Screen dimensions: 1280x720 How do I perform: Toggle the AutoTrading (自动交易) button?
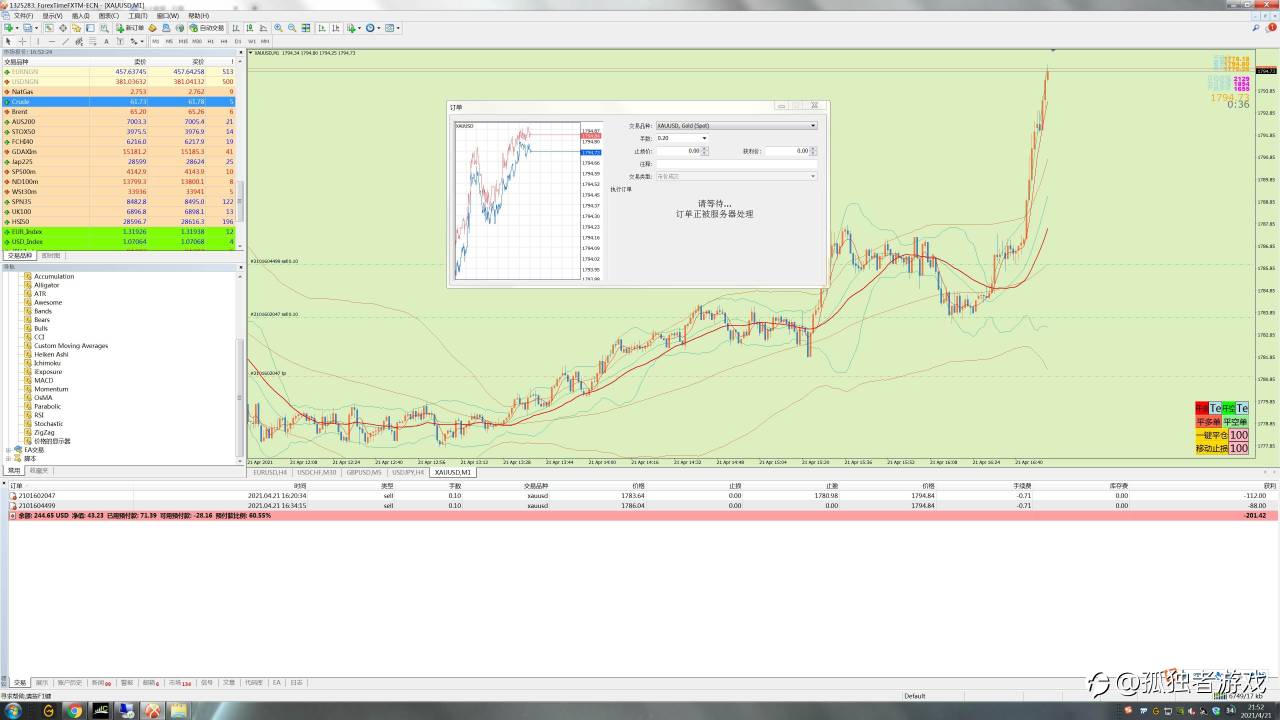[x=207, y=28]
